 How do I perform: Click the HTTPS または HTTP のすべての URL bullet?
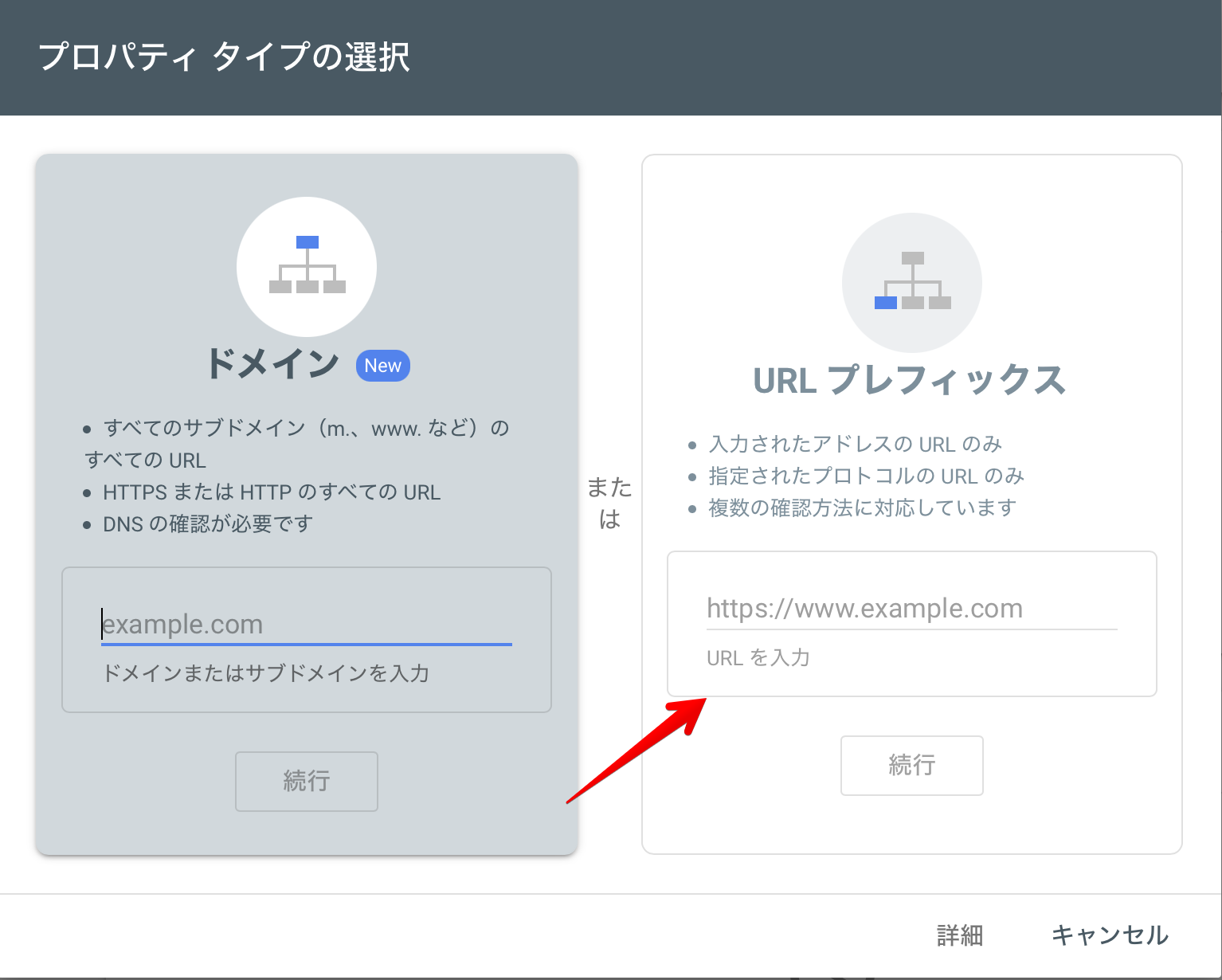coord(272,492)
